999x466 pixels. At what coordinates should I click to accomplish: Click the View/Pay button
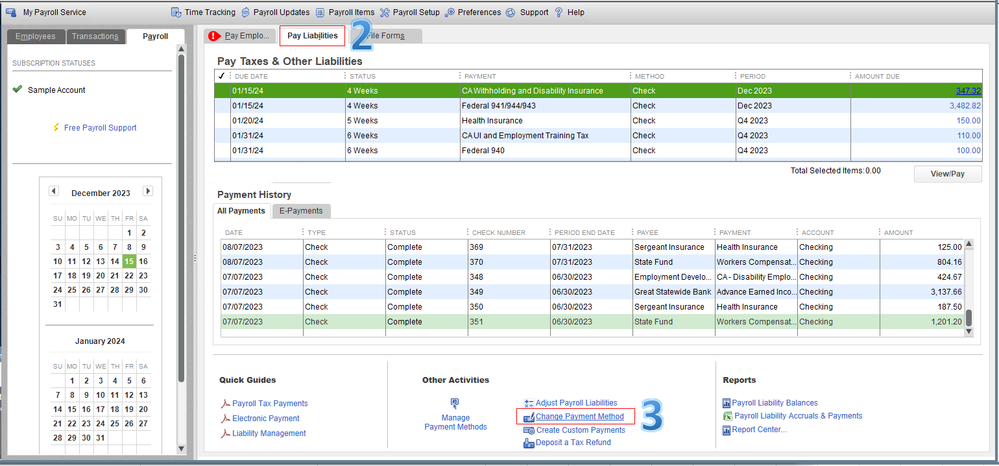pyautogui.click(x=946, y=174)
